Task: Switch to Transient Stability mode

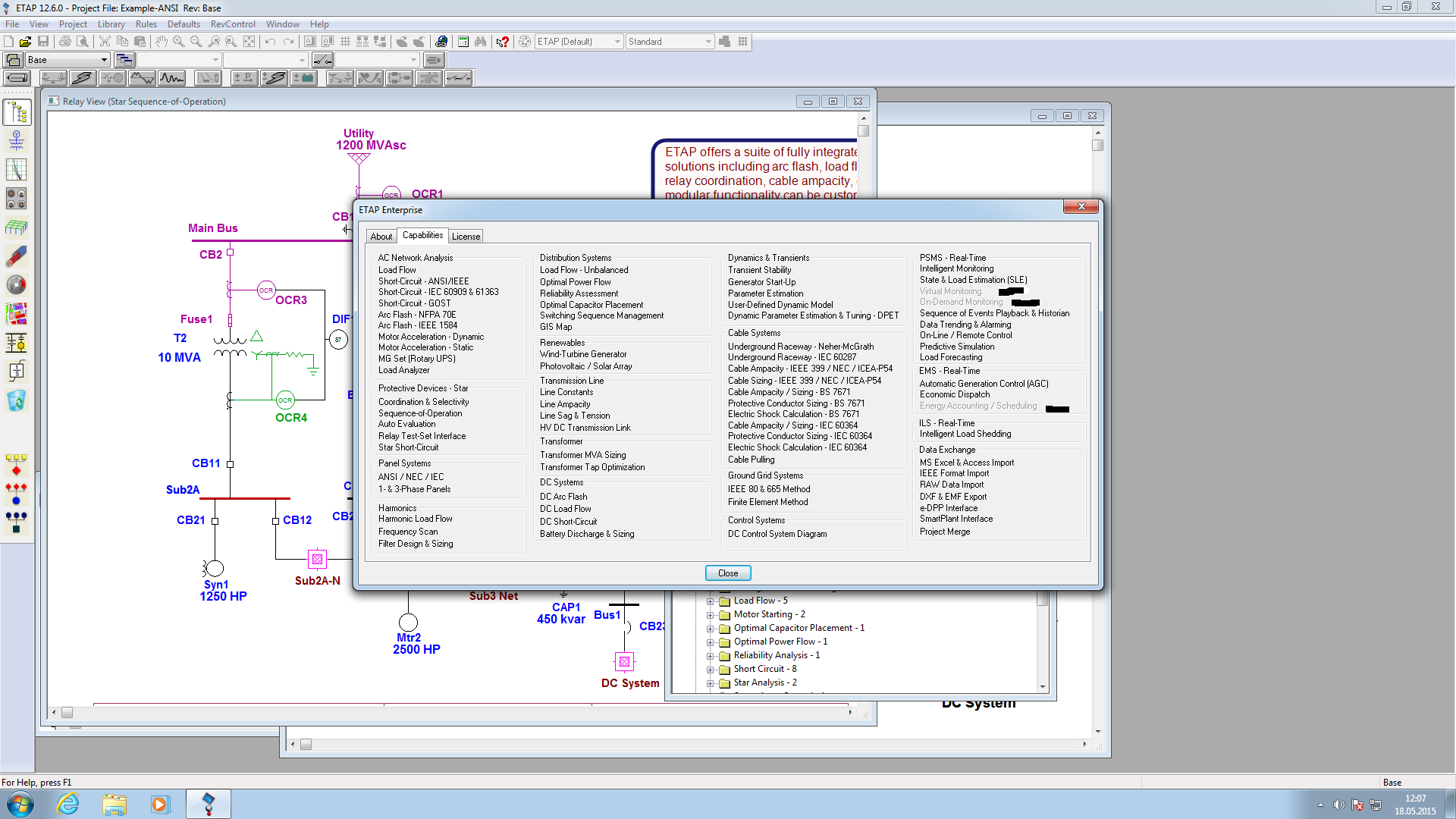Action: click(171, 77)
